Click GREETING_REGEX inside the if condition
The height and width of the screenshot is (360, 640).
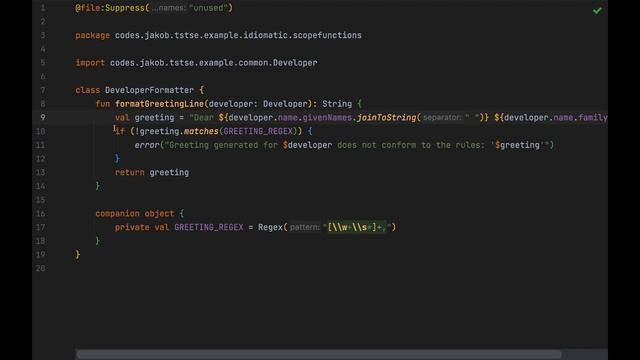click(258, 131)
